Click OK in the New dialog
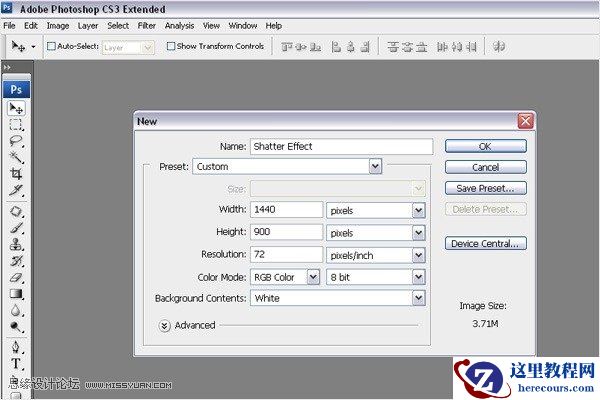600x400 pixels. (x=486, y=147)
